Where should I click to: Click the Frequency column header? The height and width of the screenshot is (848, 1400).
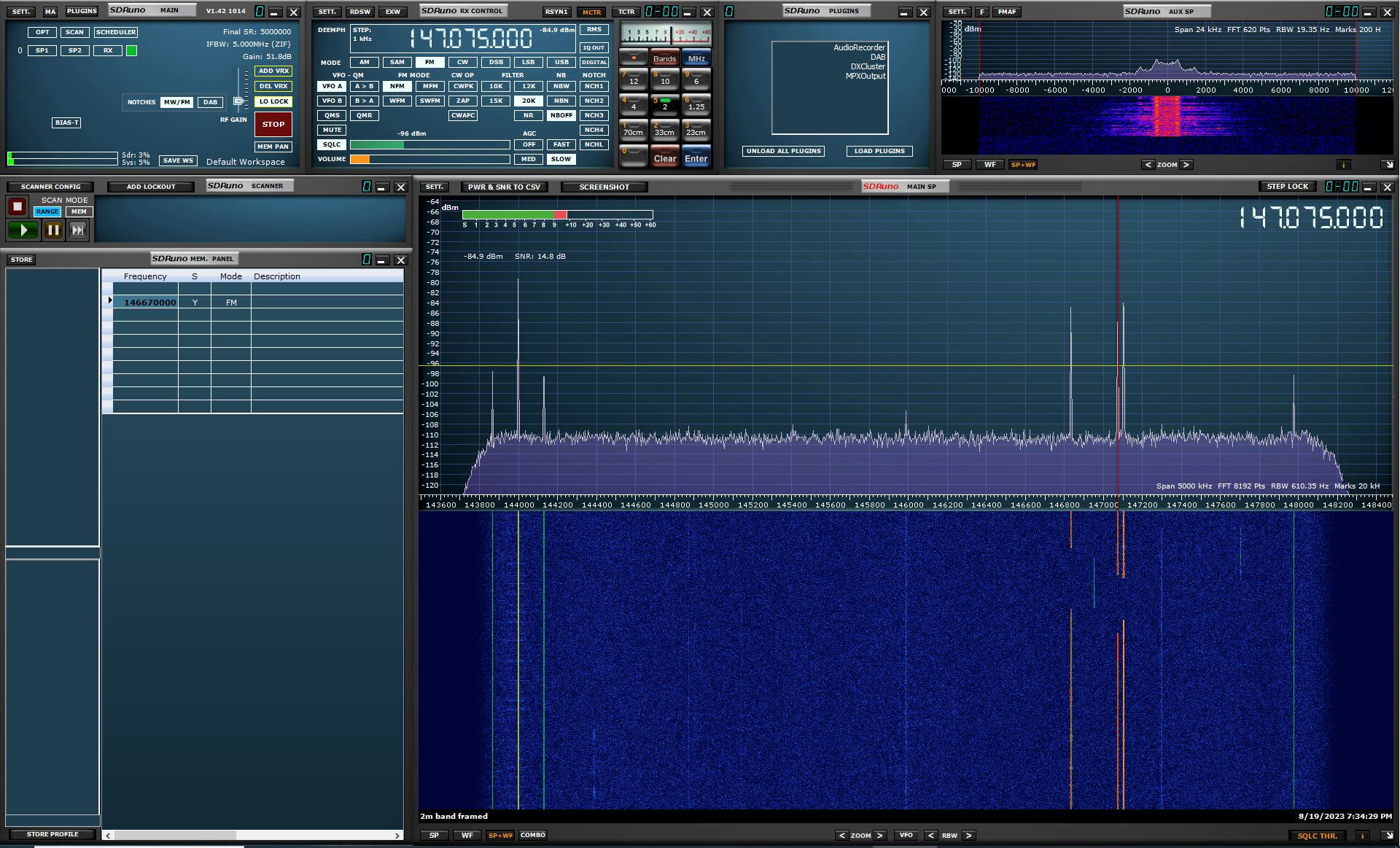click(x=144, y=276)
